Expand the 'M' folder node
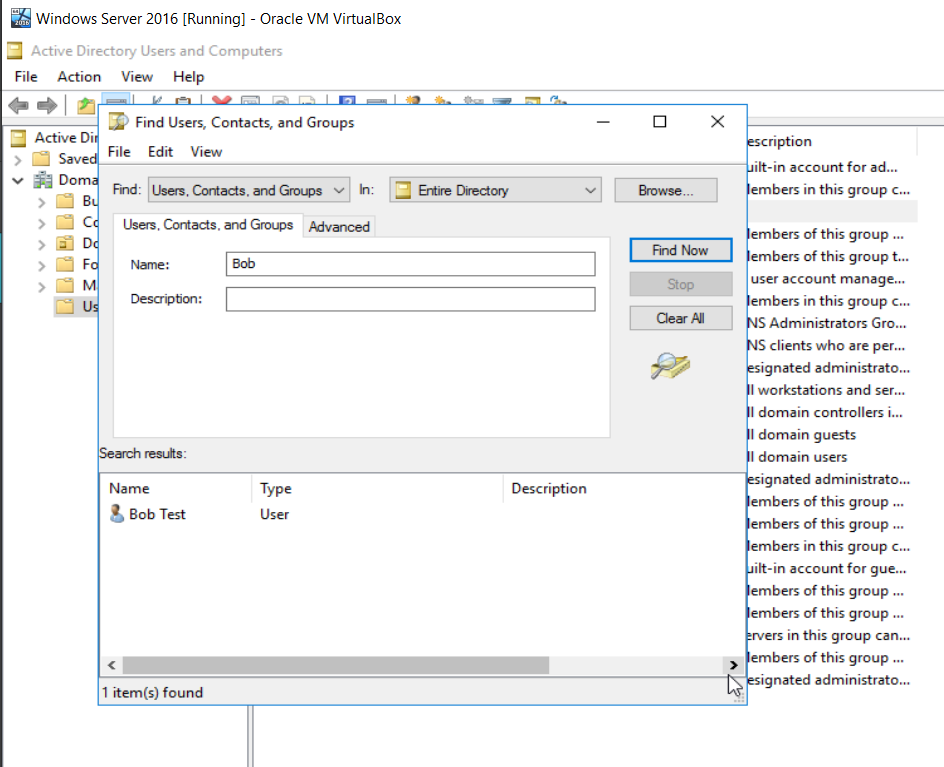This screenshot has height=767, width=944. pos(41,287)
